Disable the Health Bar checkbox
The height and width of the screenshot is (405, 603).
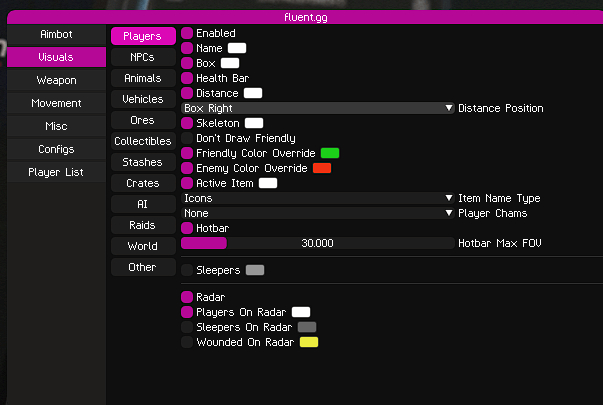coord(187,78)
